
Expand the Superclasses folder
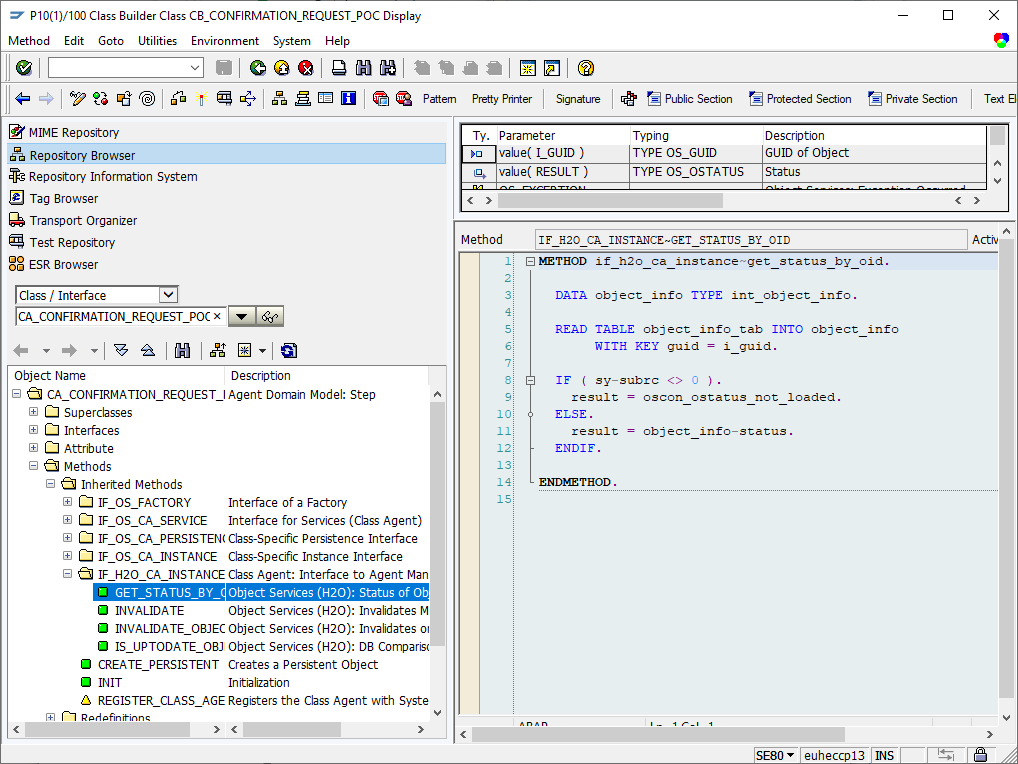pos(34,412)
